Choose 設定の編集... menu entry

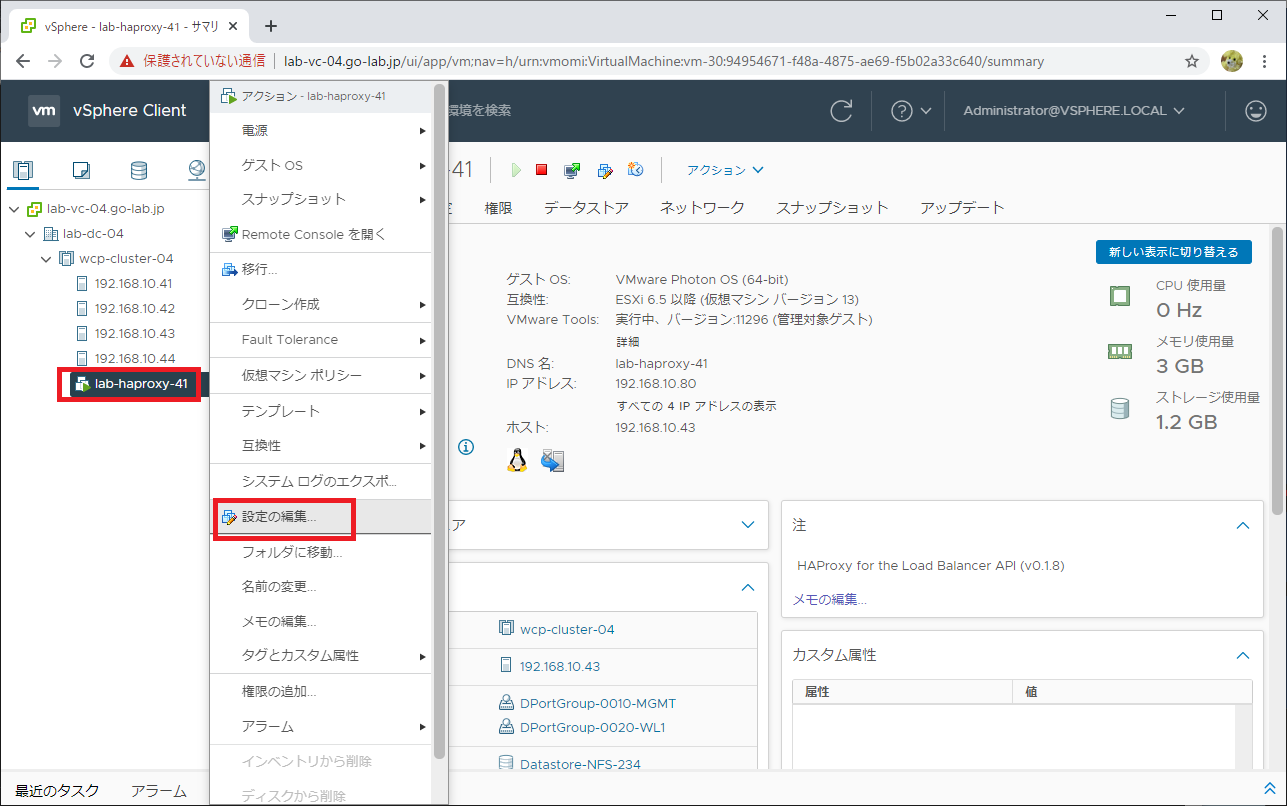click(322, 517)
